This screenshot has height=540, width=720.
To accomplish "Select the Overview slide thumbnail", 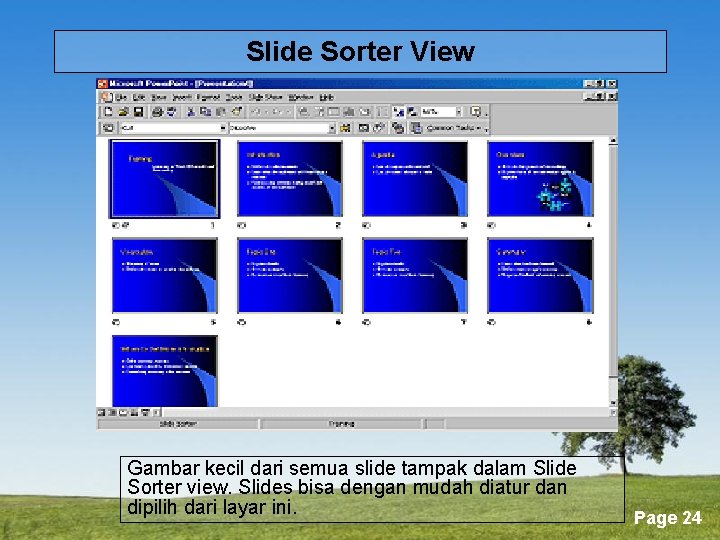I will point(540,179).
